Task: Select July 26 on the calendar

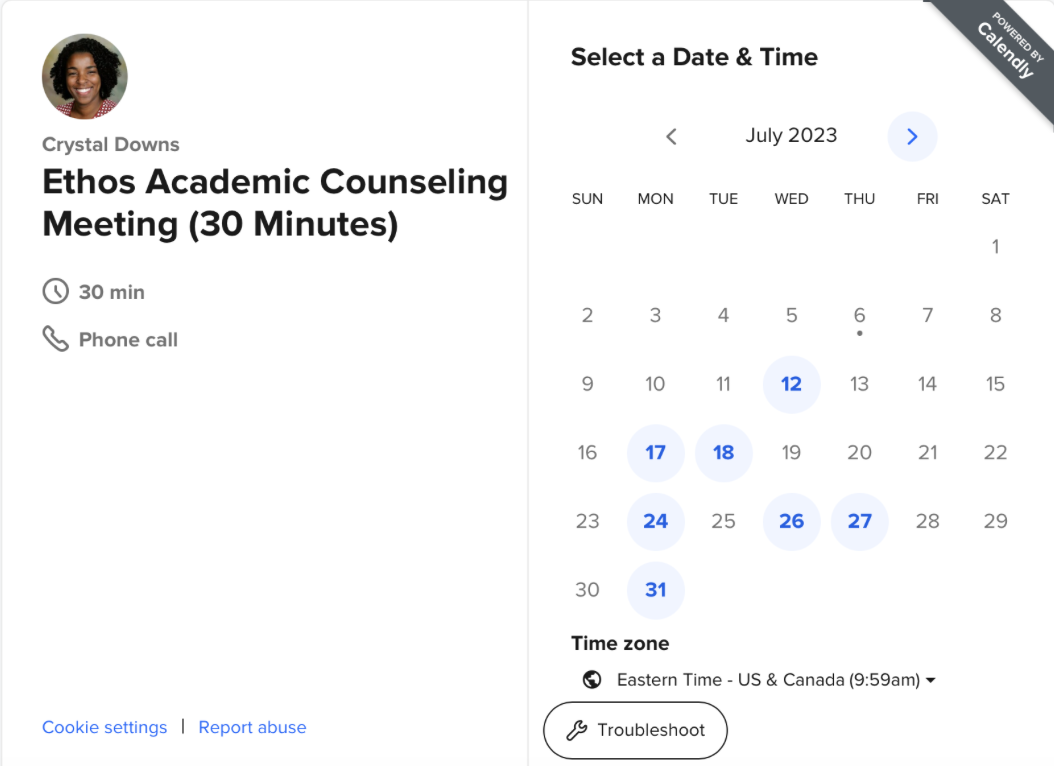Action: [x=791, y=521]
